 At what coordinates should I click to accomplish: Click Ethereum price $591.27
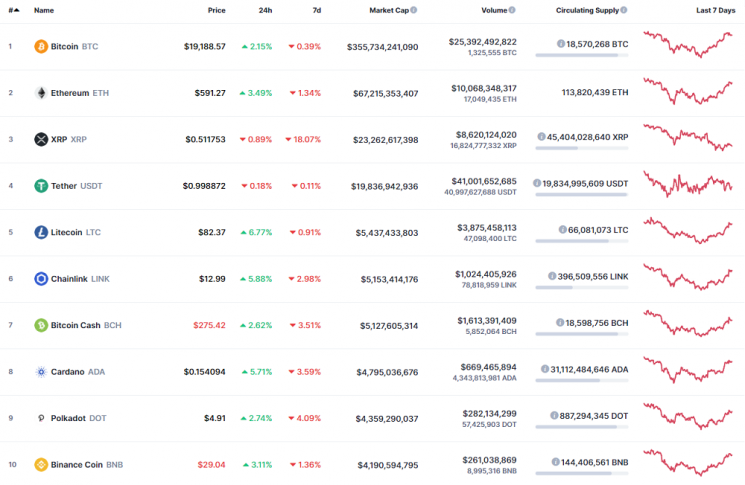coord(210,93)
